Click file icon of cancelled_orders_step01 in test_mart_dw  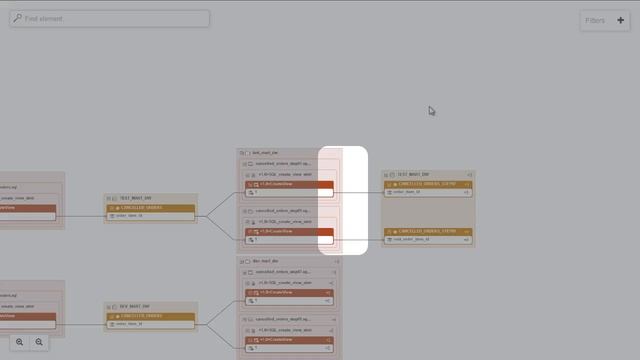(x=250, y=164)
